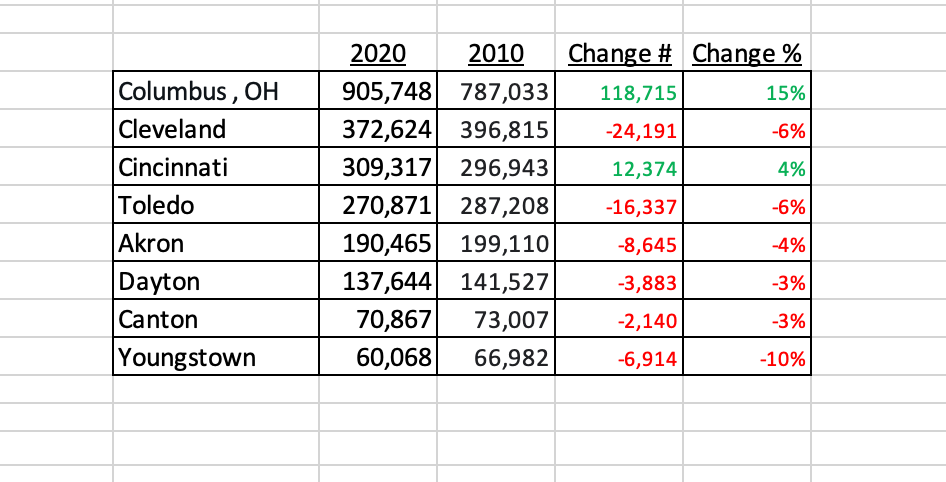
Task: Click Cincinnati 2020 value 309,317
Action: (x=378, y=166)
